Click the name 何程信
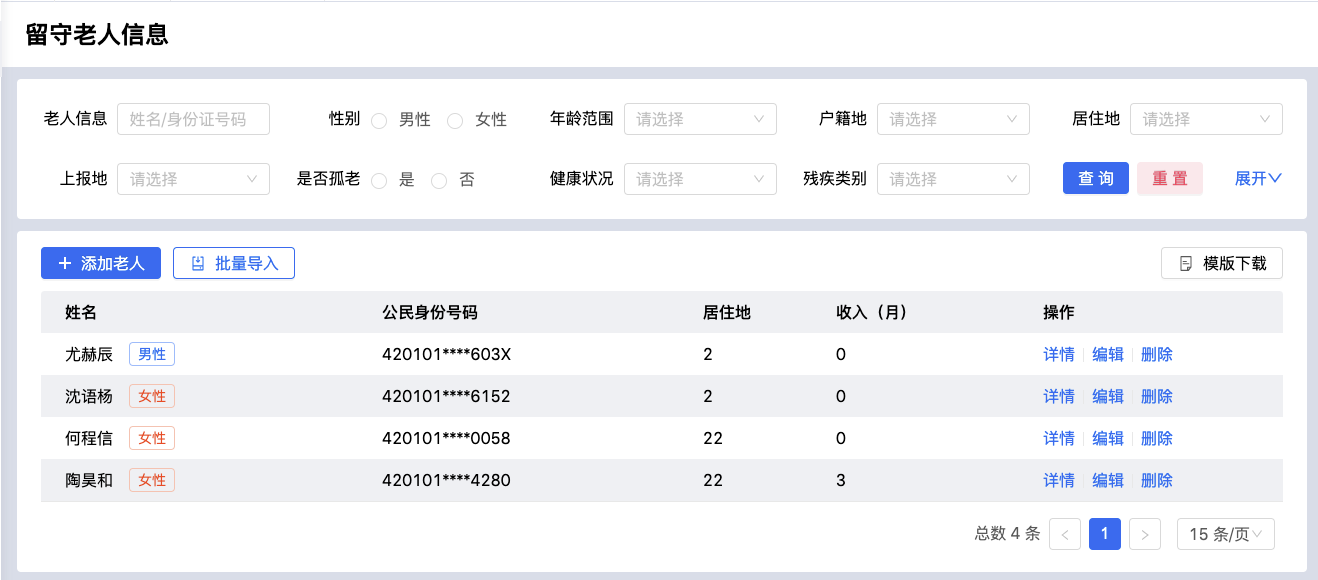The image size is (1318, 580). pos(89,438)
